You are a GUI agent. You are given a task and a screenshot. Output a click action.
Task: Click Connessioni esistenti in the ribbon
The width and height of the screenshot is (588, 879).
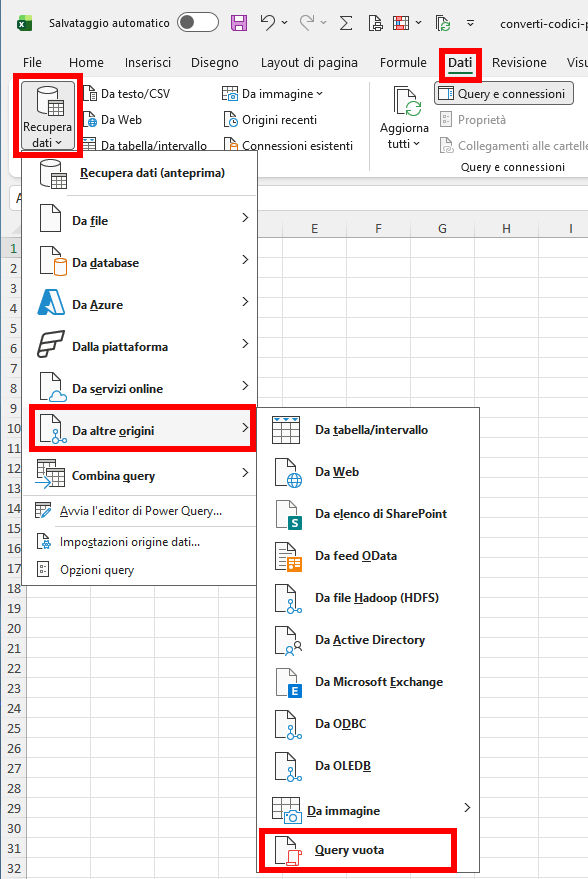pyautogui.click(x=288, y=145)
